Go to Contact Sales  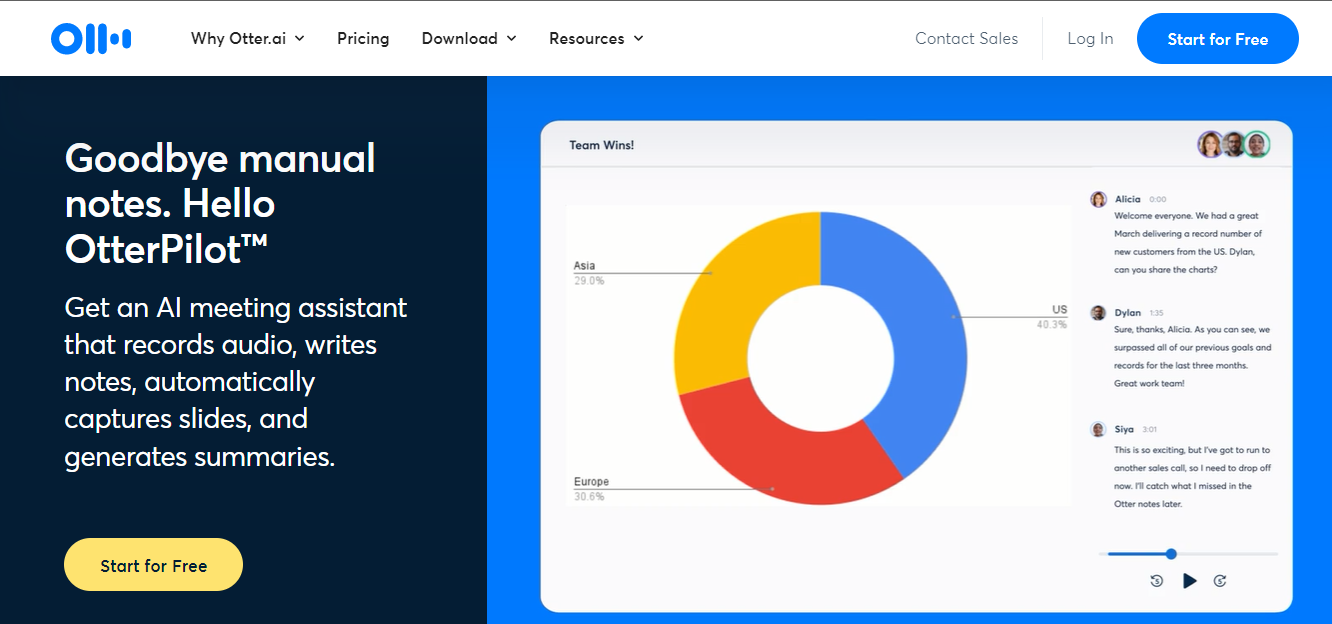tap(966, 39)
